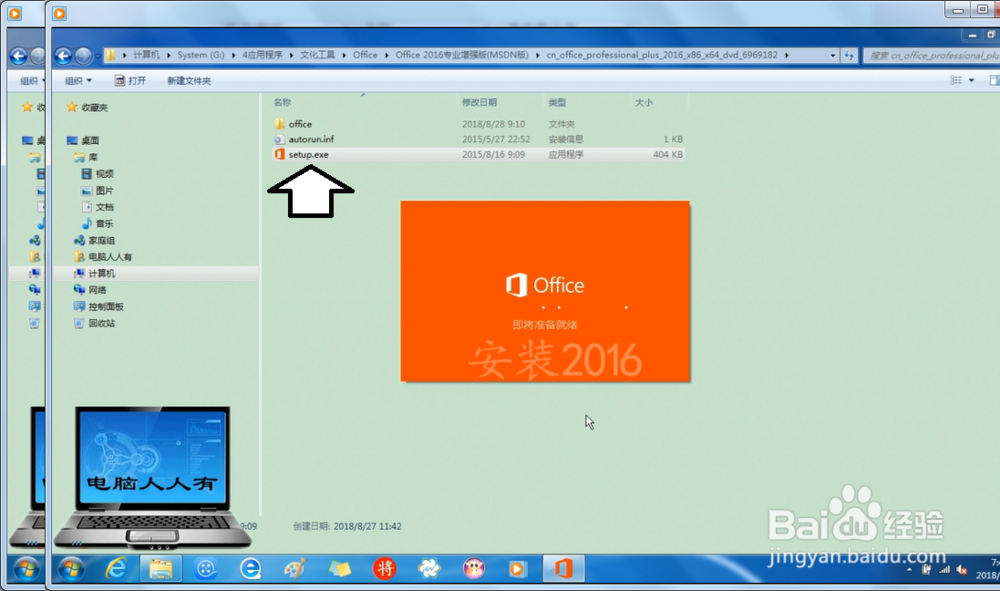Launch Internet Explorer from the taskbar
1000x591 pixels.
115,569
